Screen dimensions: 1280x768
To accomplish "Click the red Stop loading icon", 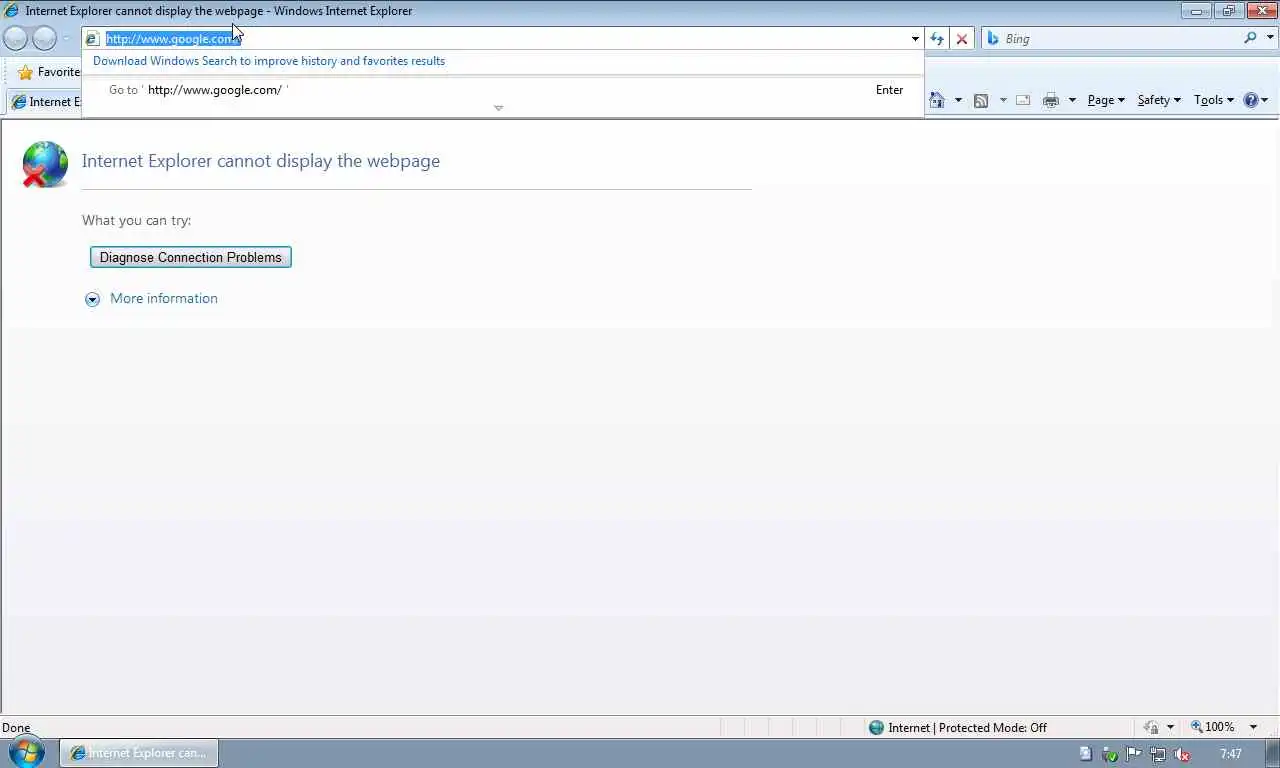I will pos(962,39).
